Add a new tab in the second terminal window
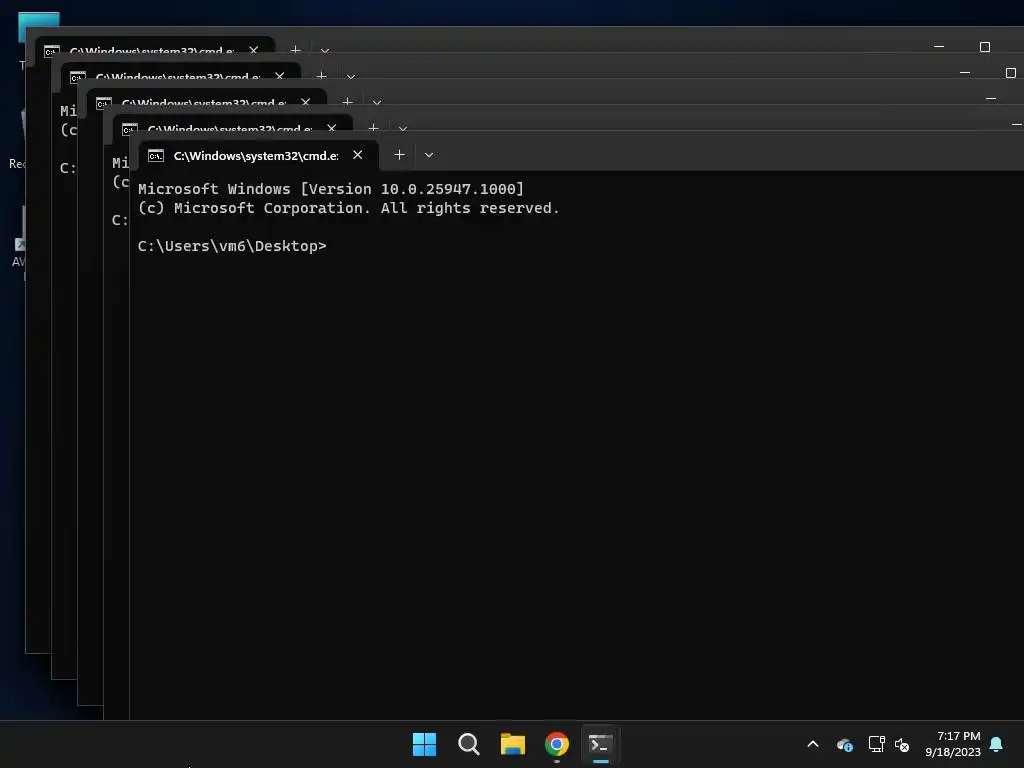The image size is (1024, 768). (x=374, y=127)
